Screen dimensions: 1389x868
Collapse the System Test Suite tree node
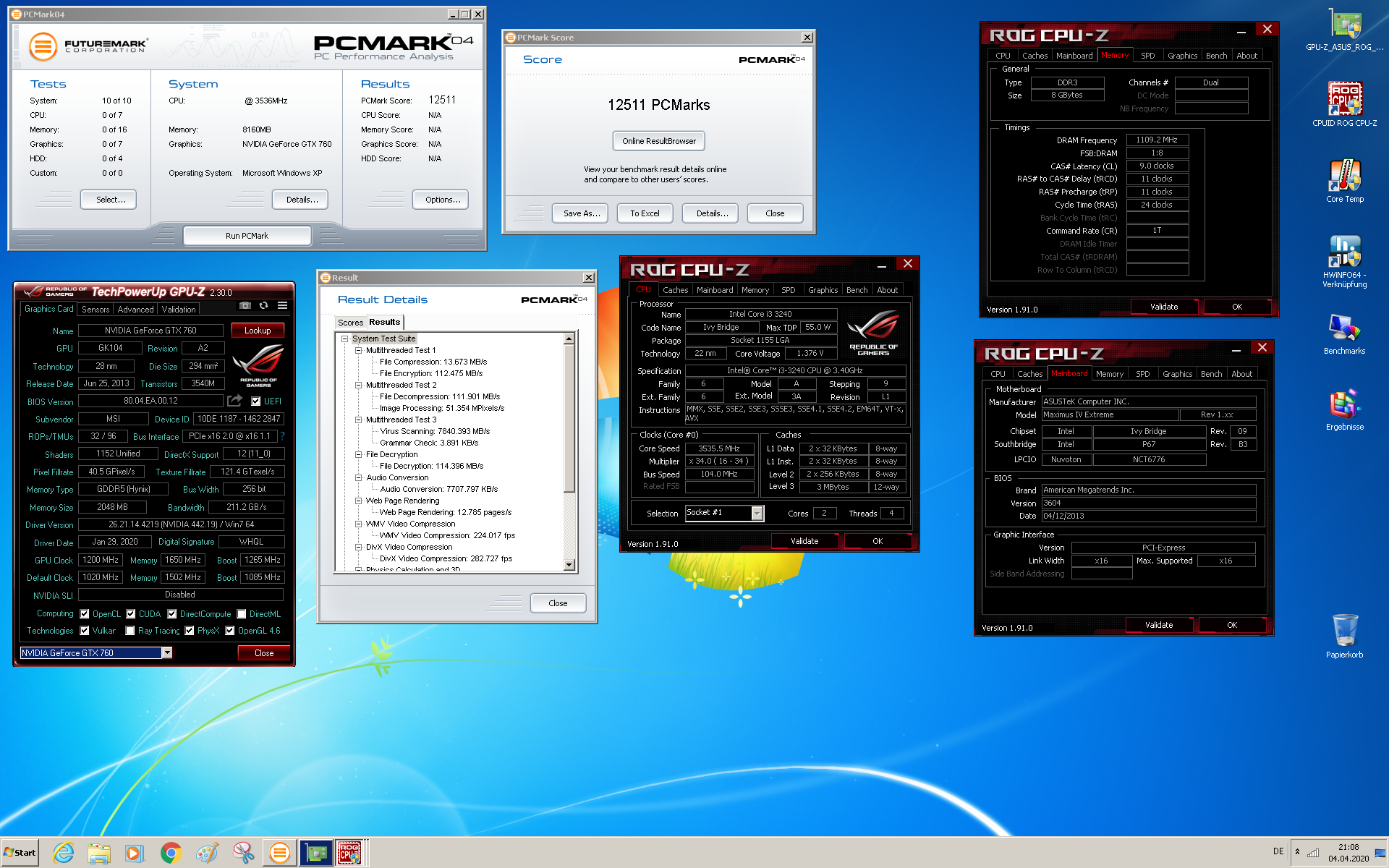(345, 339)
